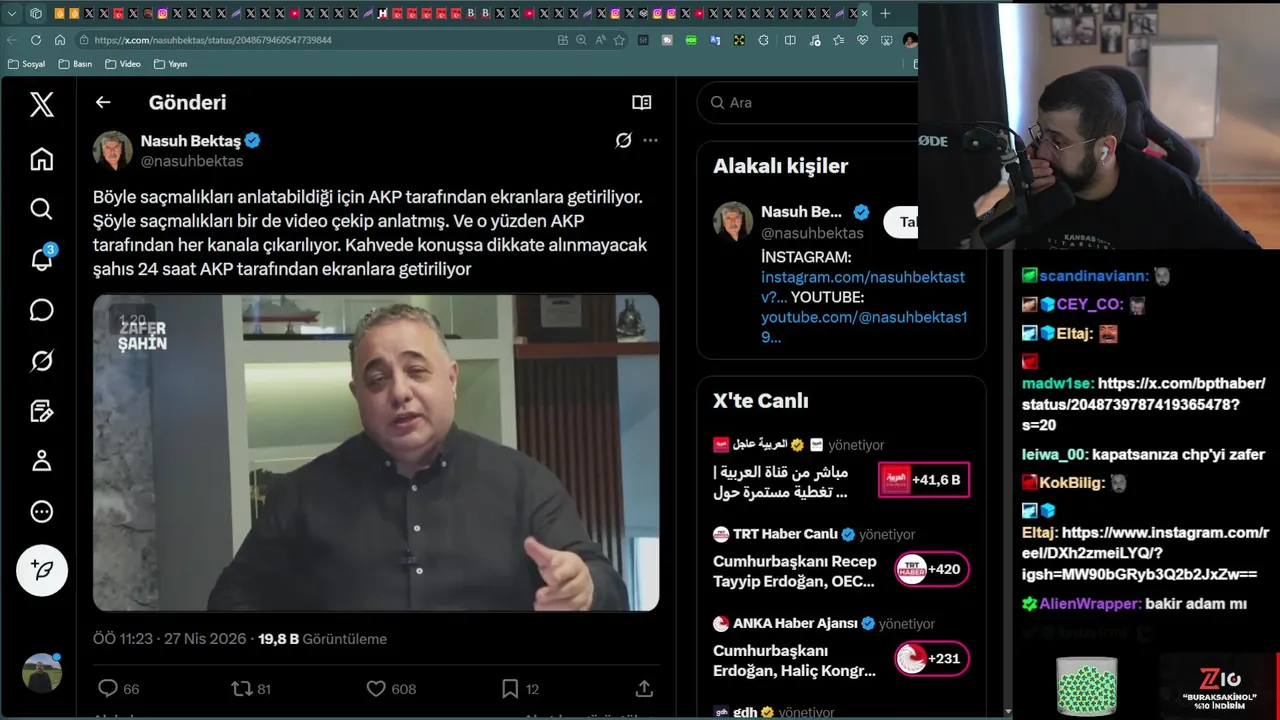Open new browser tab plus button

[885, 13]
